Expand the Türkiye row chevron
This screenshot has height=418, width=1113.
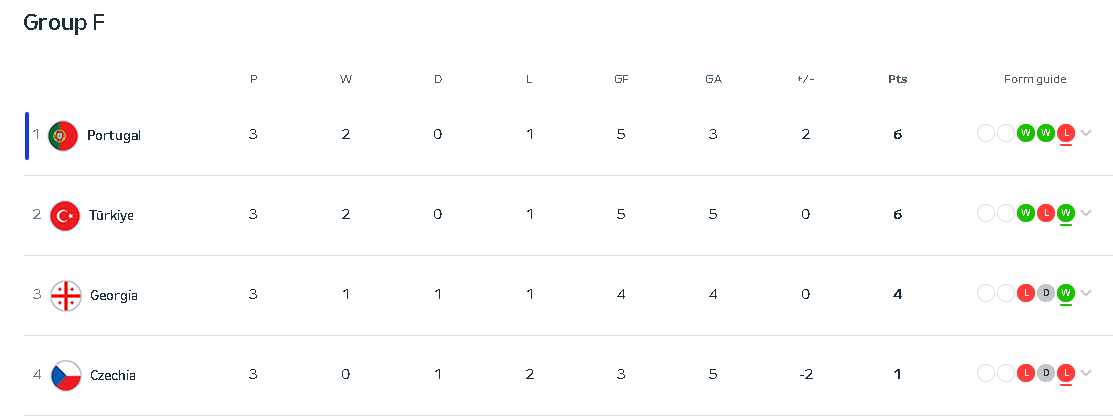click(x=1086, y=212)
